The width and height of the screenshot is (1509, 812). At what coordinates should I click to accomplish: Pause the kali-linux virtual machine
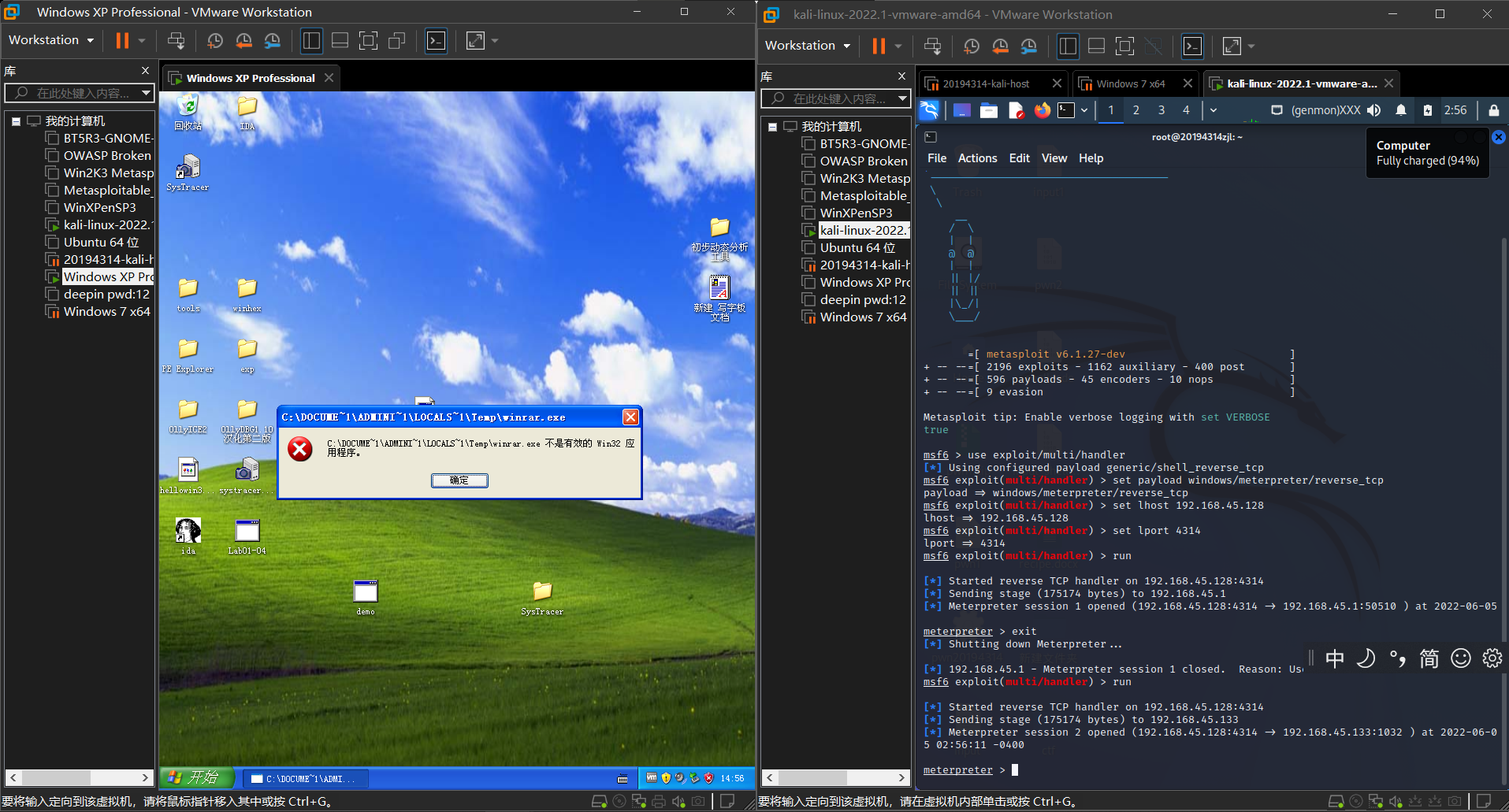pos(879,46)
